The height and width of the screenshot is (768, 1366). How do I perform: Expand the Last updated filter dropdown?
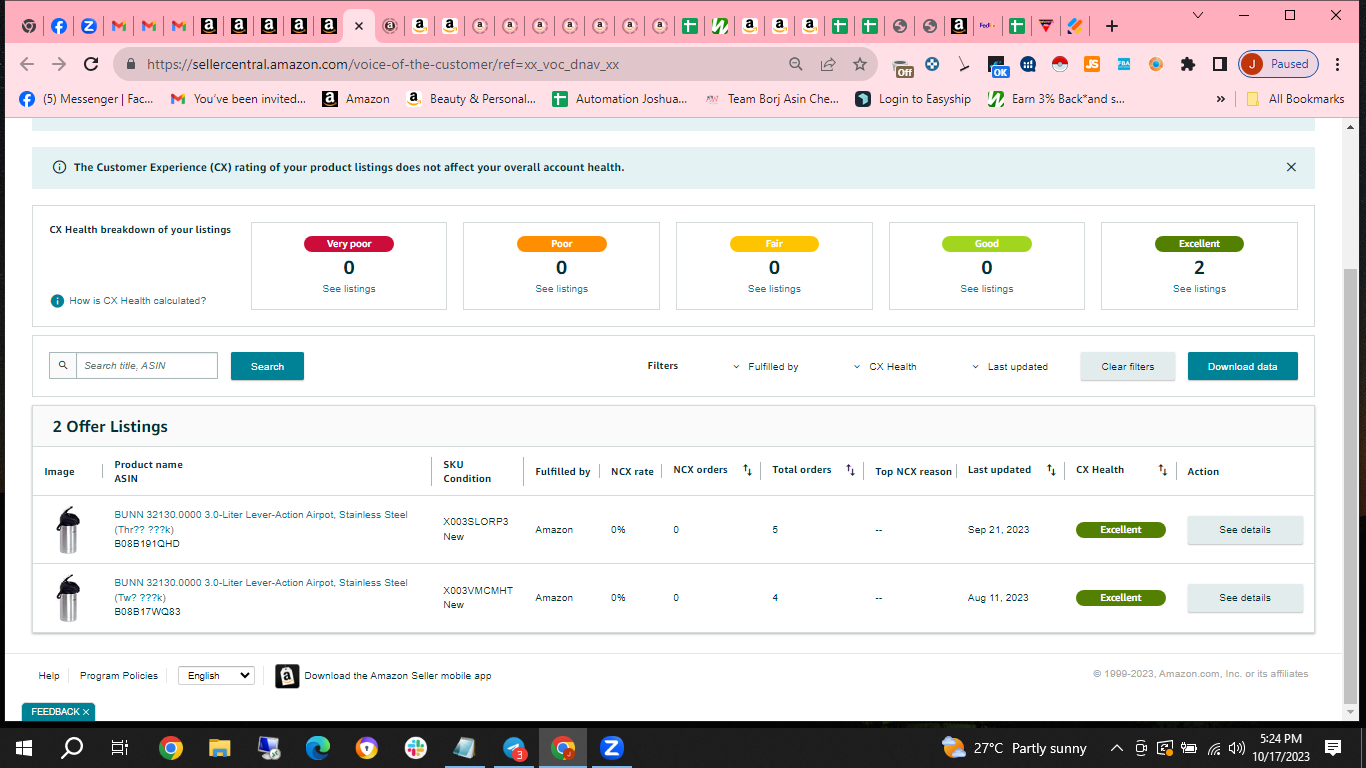tap(1010, 367)
